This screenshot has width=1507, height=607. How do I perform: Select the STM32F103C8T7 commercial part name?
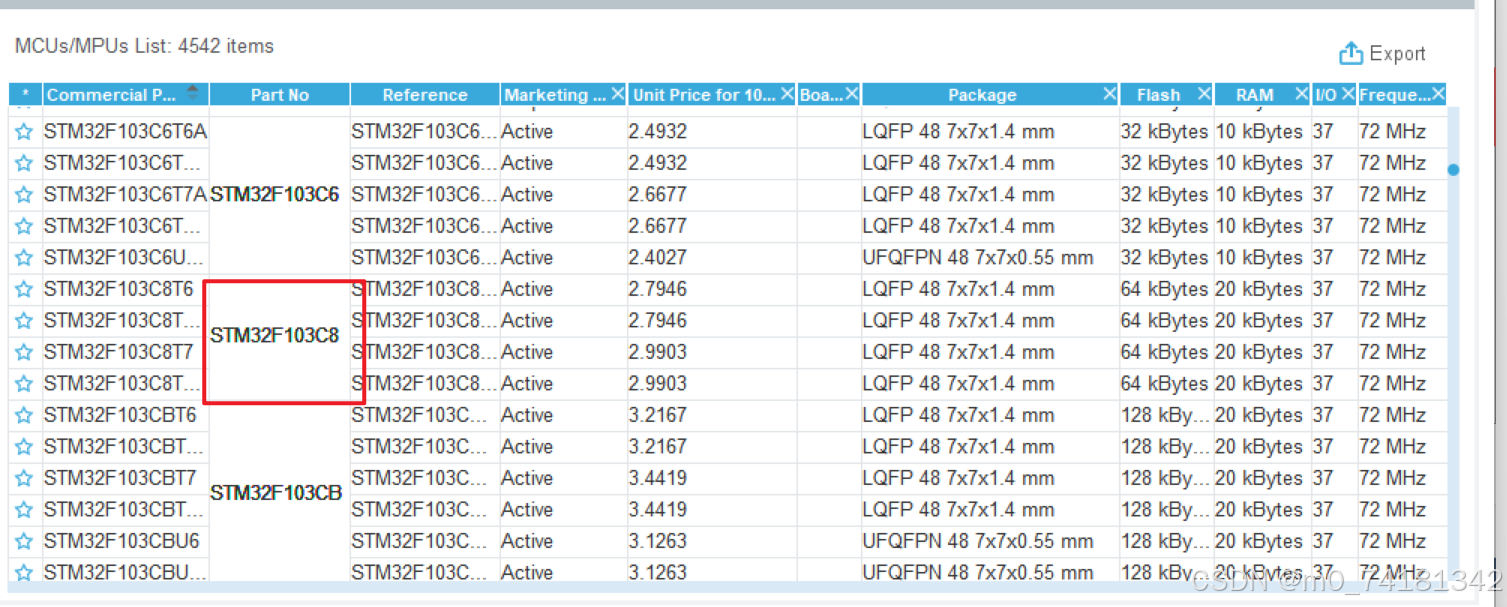pyautogui.click(x=119, y=352)
